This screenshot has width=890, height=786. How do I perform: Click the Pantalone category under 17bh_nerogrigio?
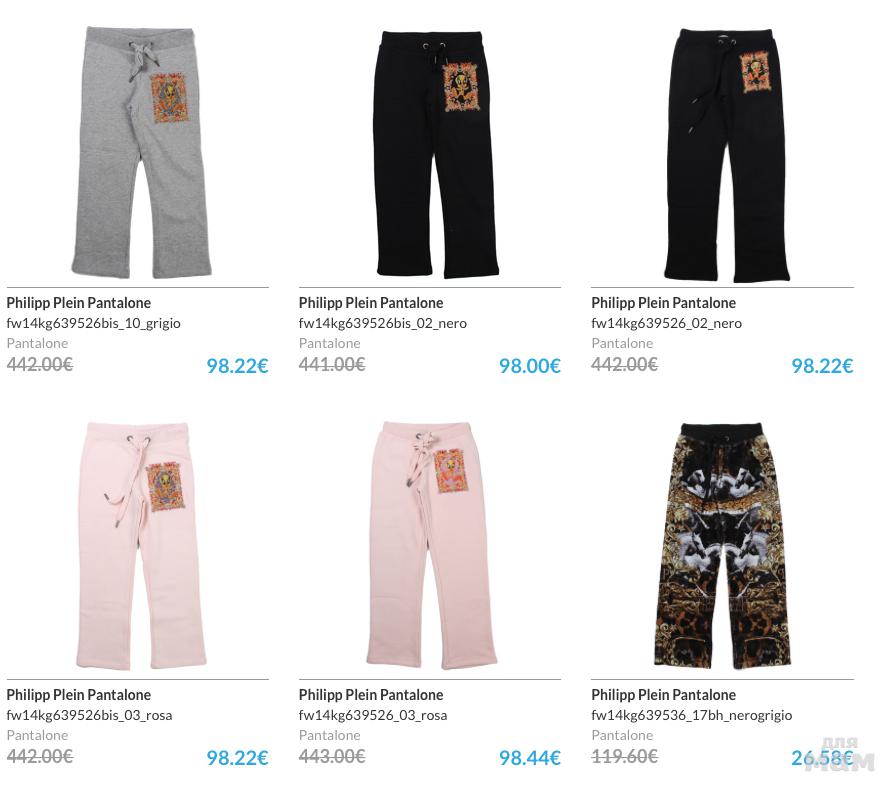(622, 735)
